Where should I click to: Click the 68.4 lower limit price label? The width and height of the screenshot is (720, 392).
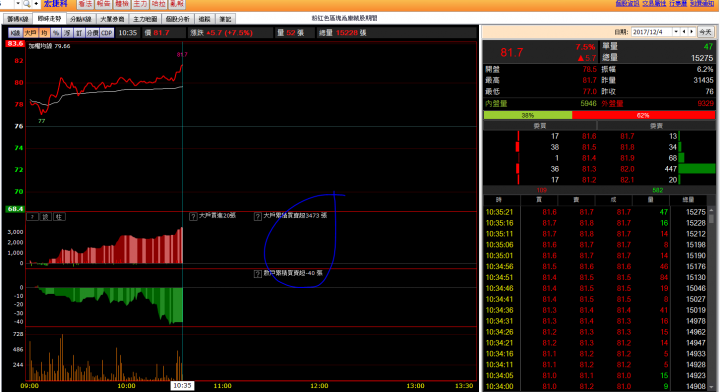pos(15,209)
